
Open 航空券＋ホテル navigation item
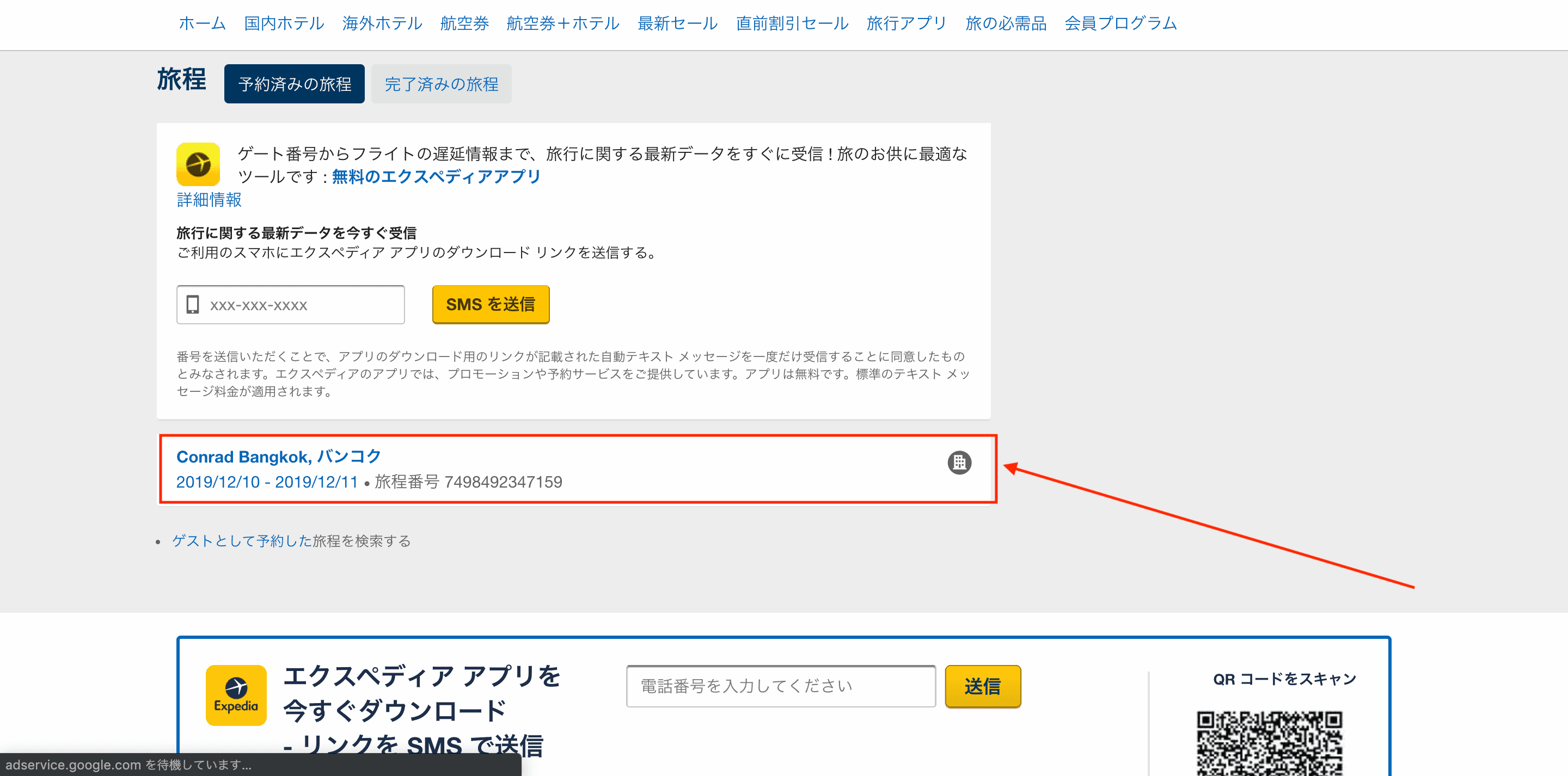[562, 23]
